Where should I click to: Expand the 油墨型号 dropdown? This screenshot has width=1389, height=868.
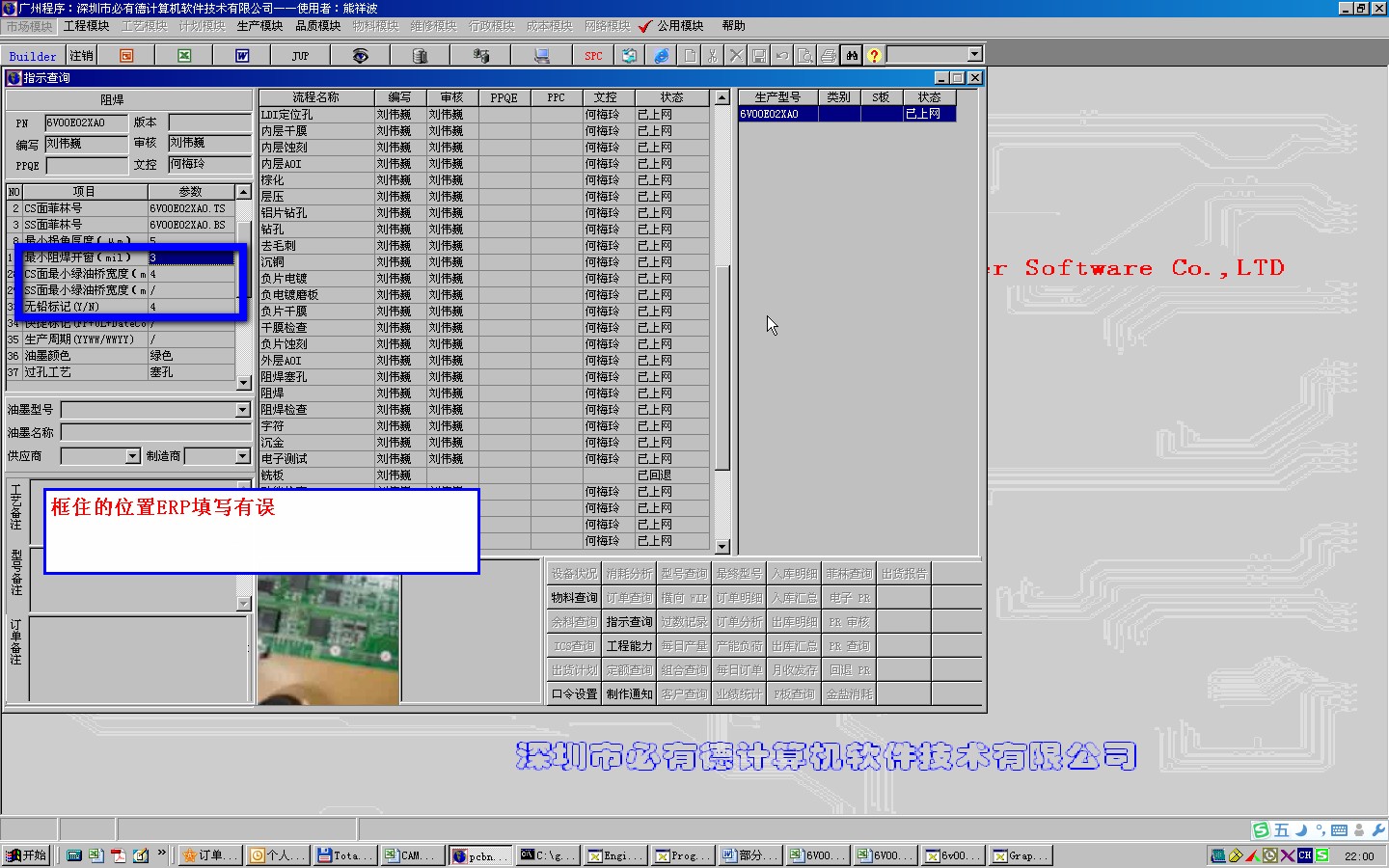coord(243,410)
